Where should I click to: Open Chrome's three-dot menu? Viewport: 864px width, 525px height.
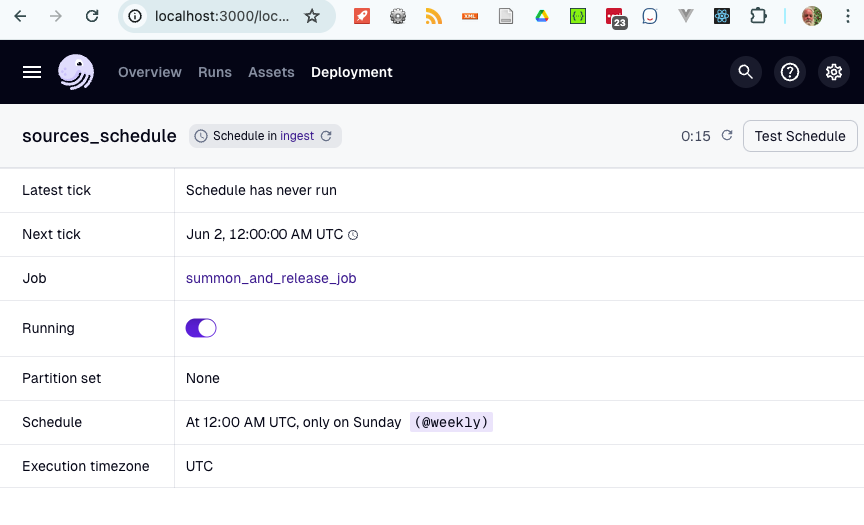[847, 16]
